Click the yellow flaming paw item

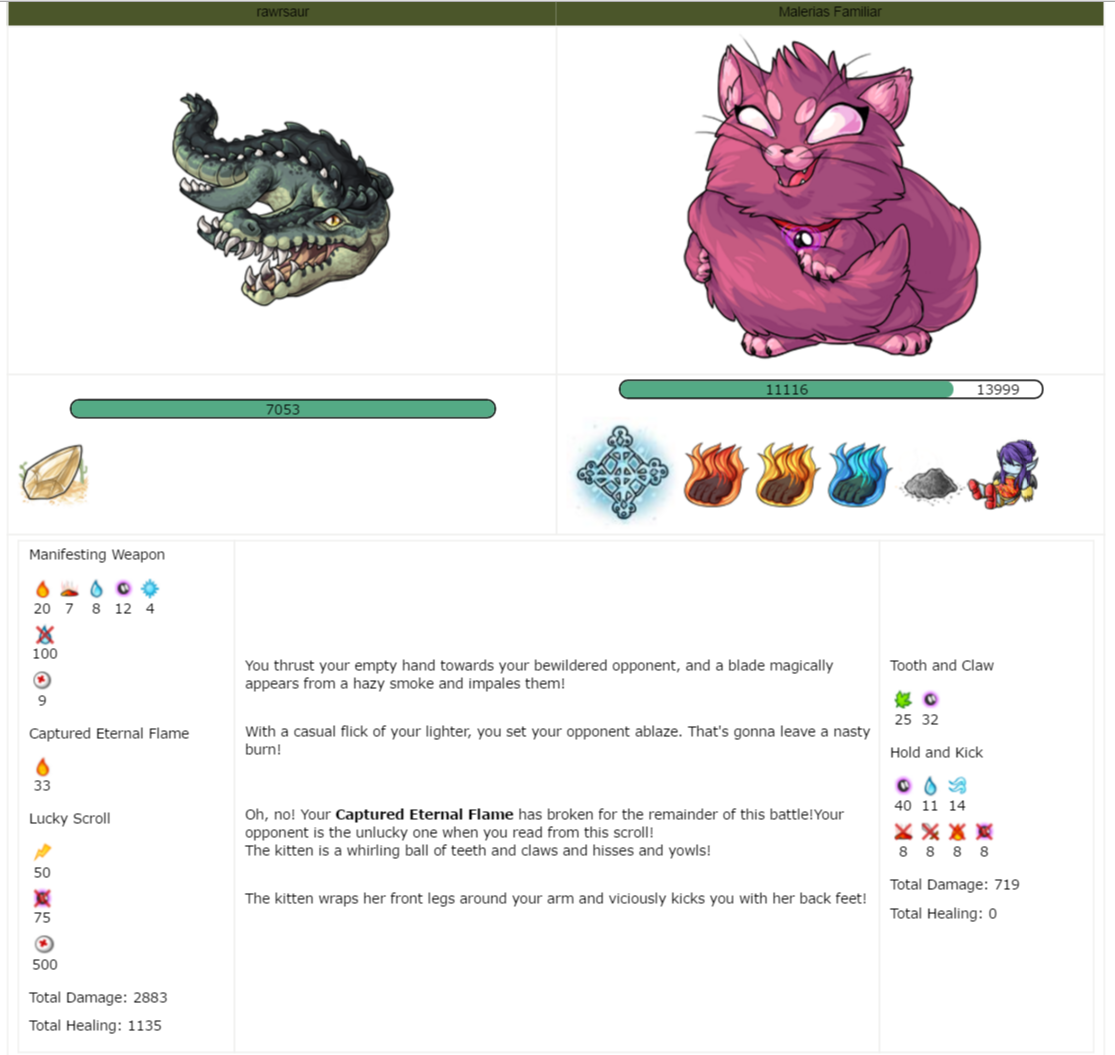coord(787,474)
